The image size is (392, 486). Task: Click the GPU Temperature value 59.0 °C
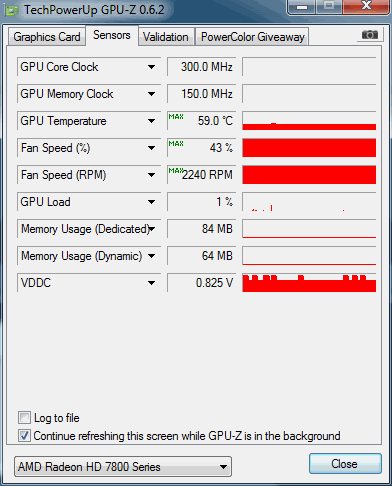tap(215, 121)
